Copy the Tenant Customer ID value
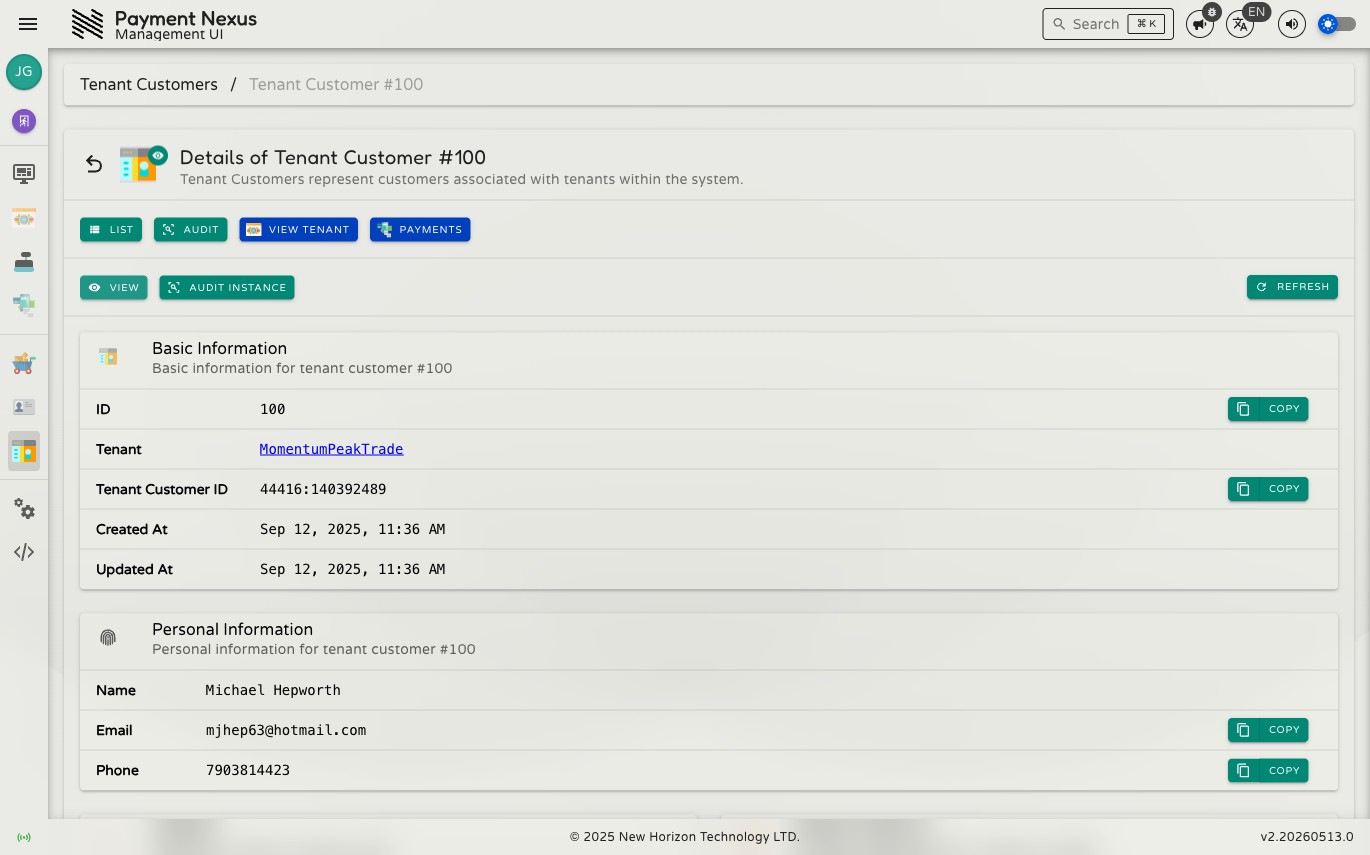This screenshot has width=1370, height=855. click(1268, 489)
